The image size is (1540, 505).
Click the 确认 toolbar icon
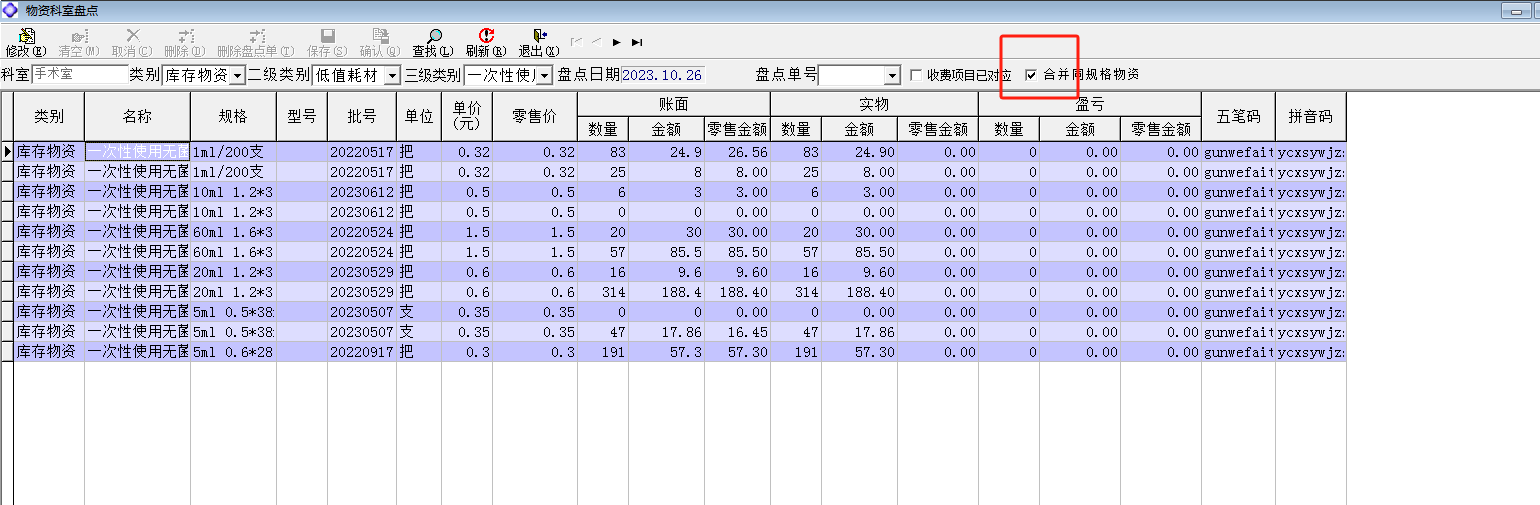(379, 35)
